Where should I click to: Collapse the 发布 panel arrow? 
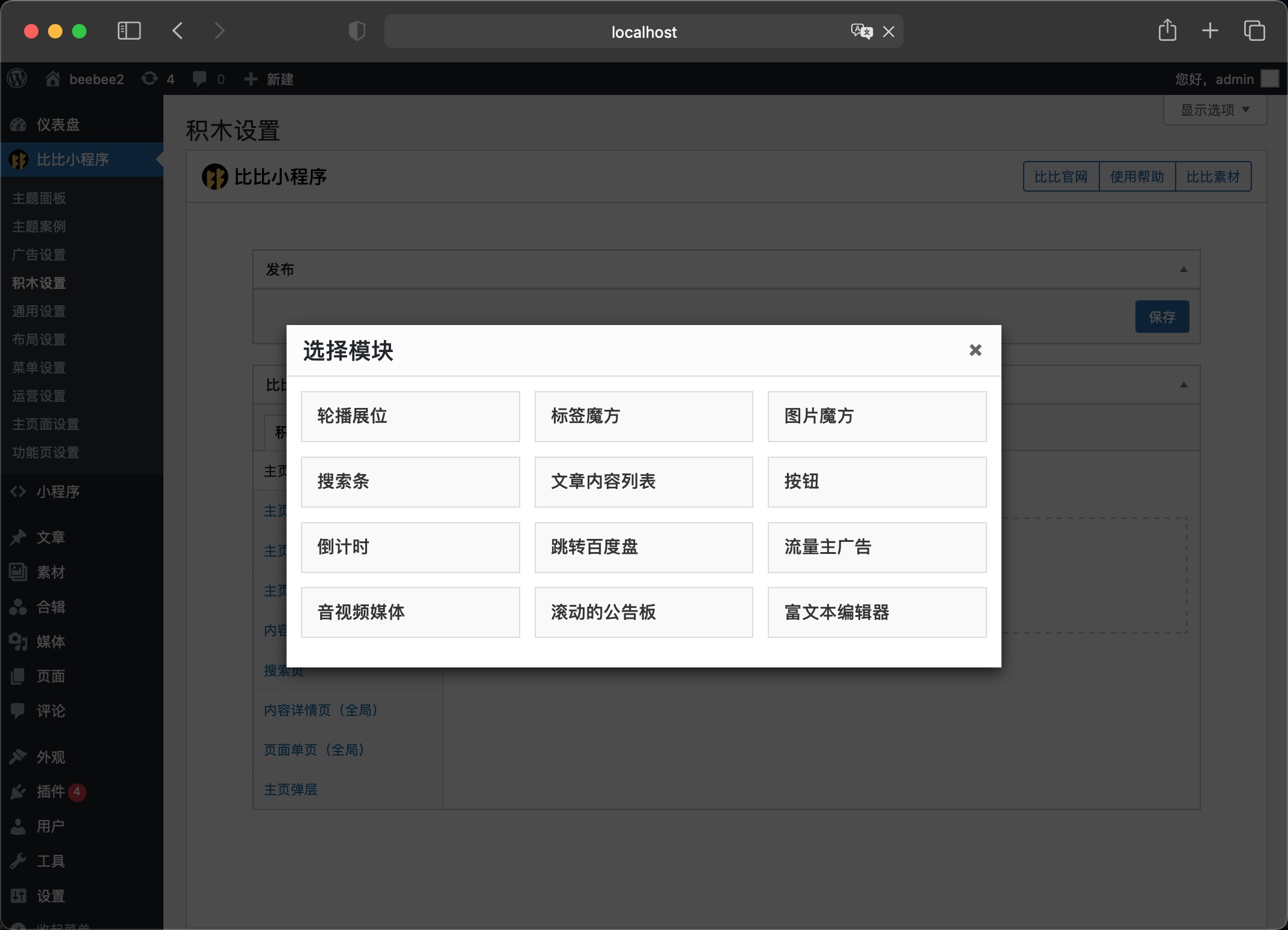[1183, 269]
